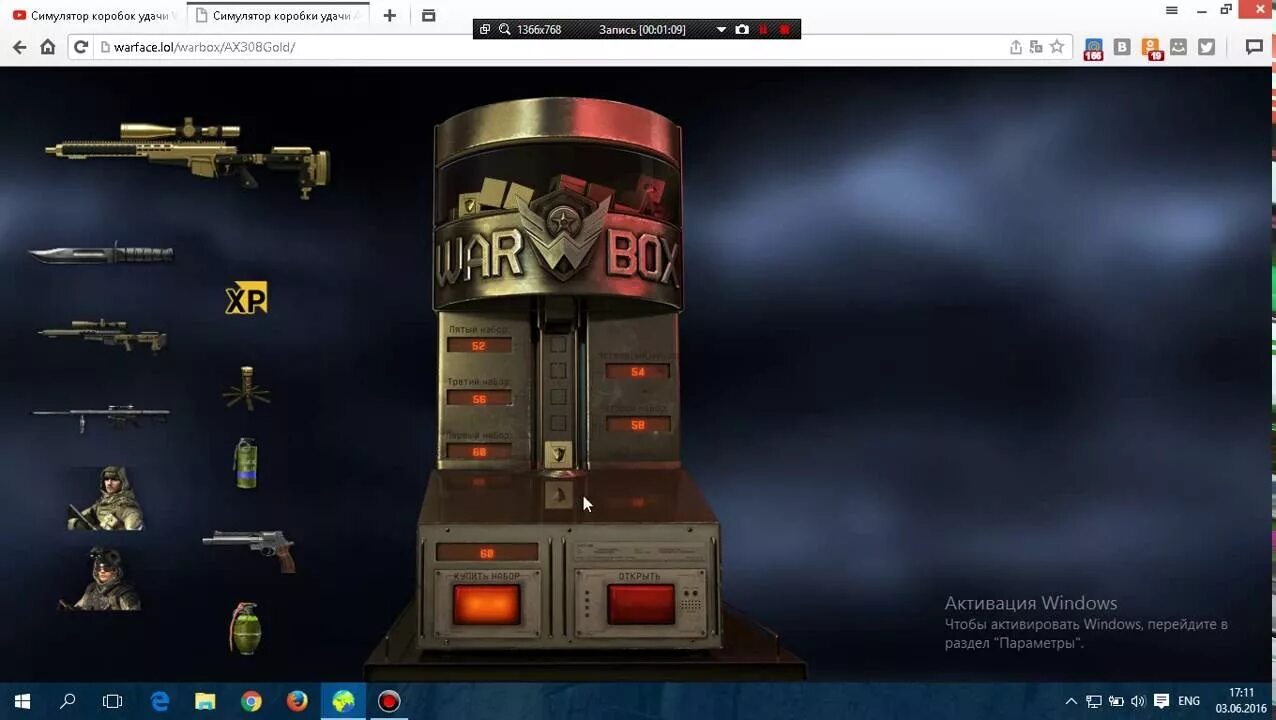The width and height of the screenshot is (1276, 720).
Task: Open Task View on the taskbar
Action: click(113, 701)
